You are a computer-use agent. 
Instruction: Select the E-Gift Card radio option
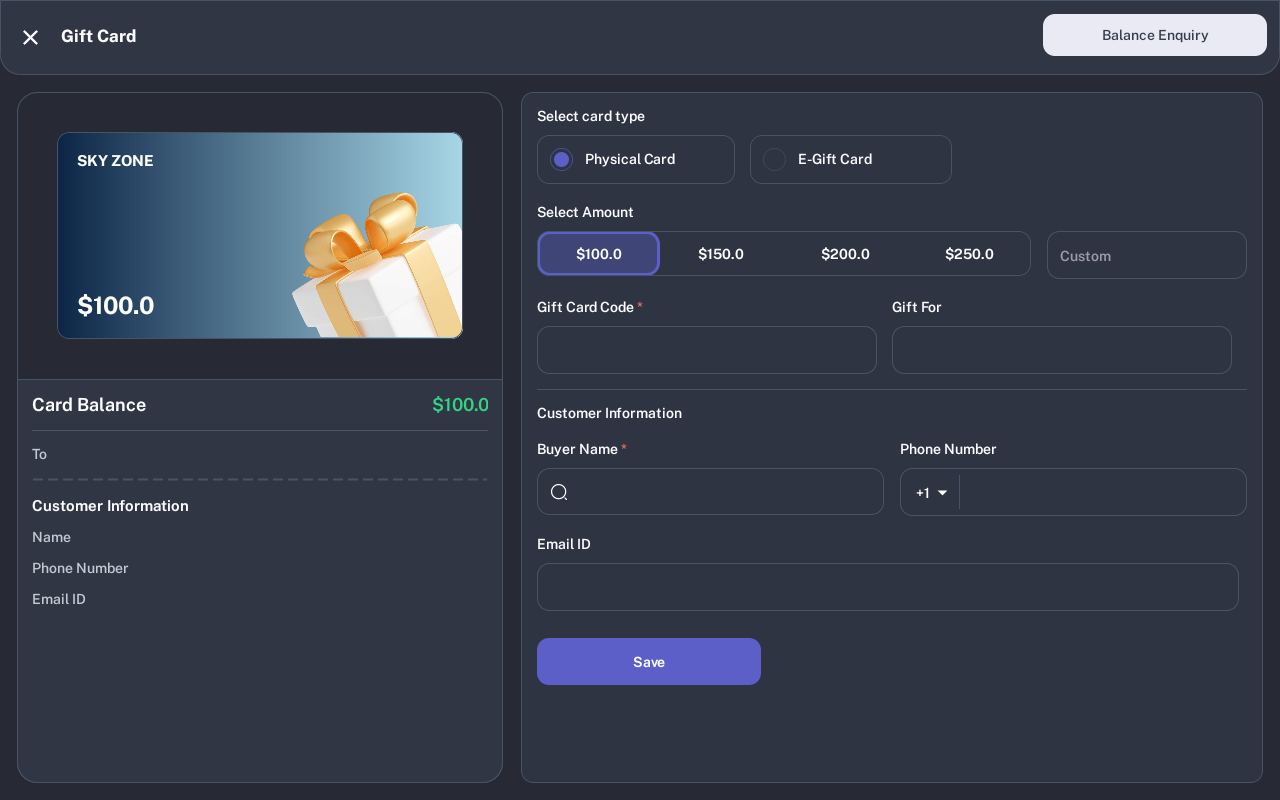851,159
